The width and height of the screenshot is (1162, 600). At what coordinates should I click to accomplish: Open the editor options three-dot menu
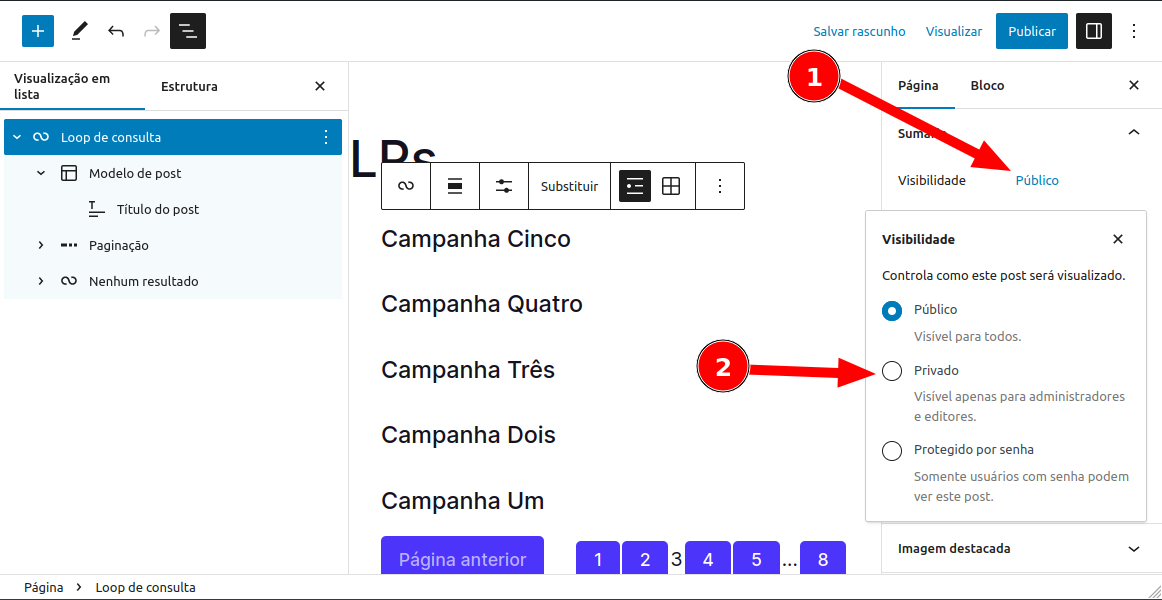pos(1134,31)
